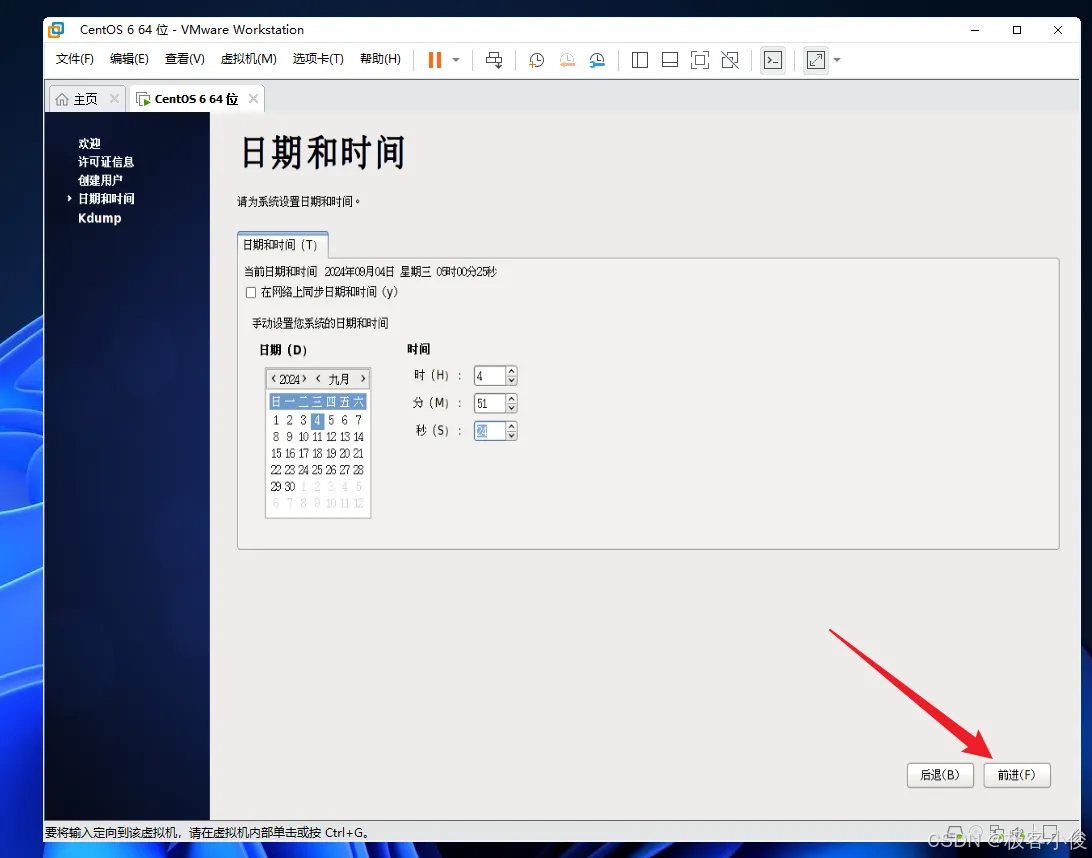This screenshot has width=1092, height=858.
Task: Decrease the hour value
Action: pyautogui.click(x=512, y=381)
